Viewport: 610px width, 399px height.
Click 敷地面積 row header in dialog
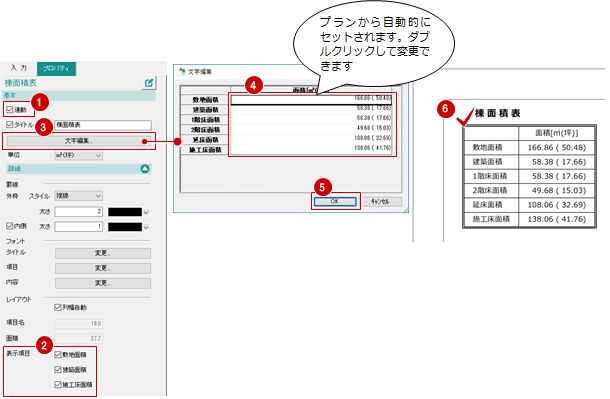click(206, 100)
